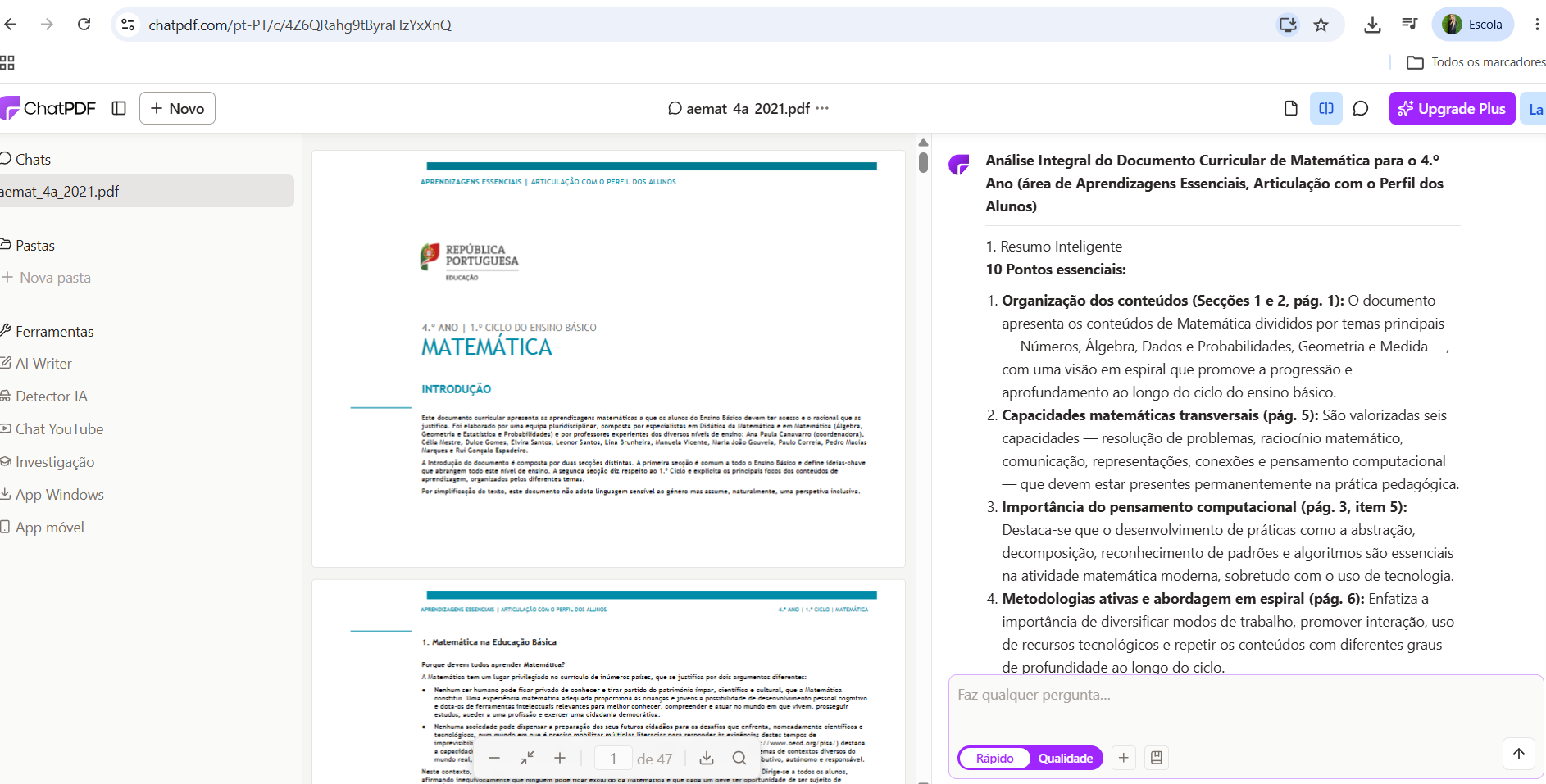Click ChatPDF assistant avatar icon
Image resolution: width=1546 pixels, height=784 pixels.
pos(958,165)
